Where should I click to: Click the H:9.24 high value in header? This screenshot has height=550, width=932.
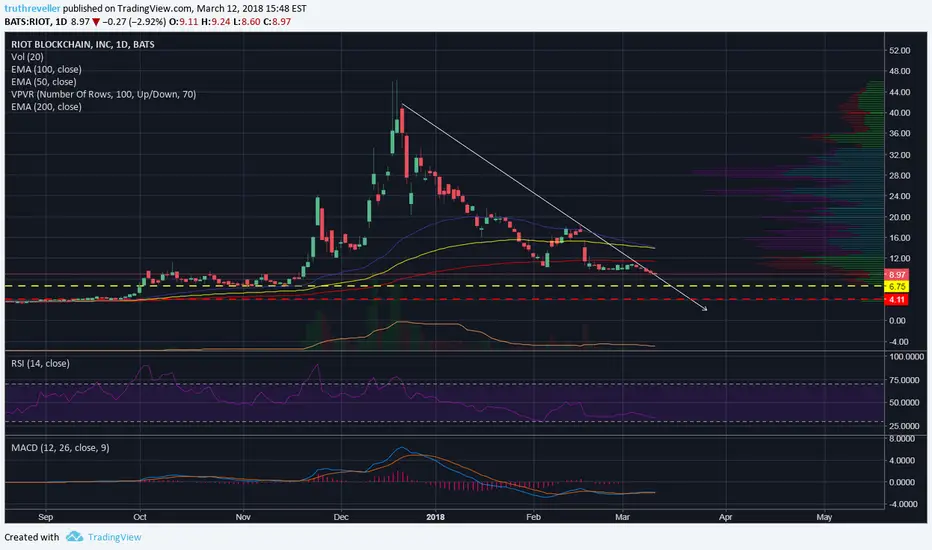coord(215,22)
